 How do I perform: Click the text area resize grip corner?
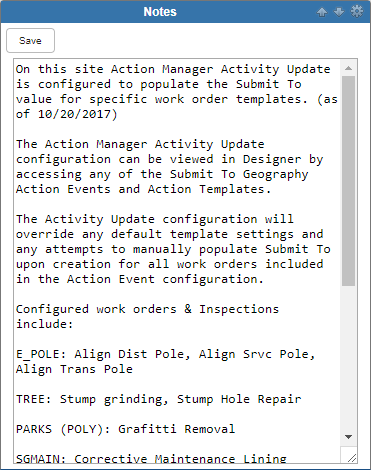tap(351, 458)
